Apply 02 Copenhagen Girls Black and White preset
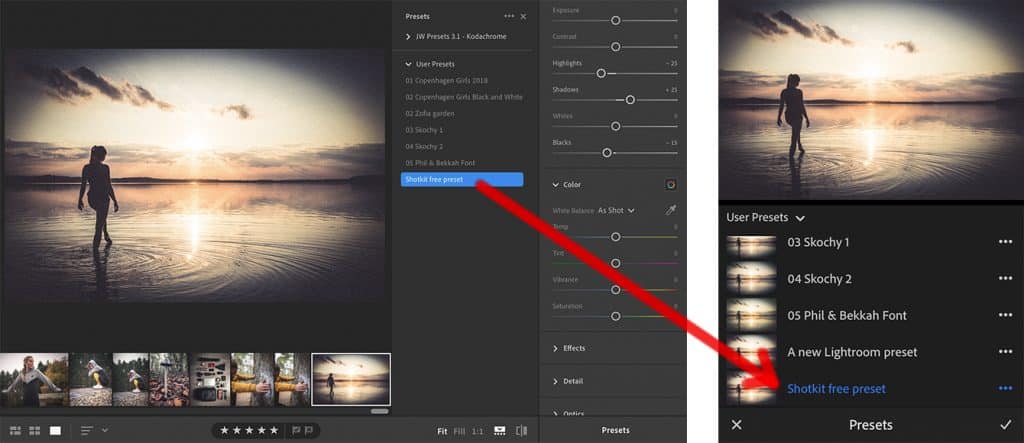The width and height of the screenshot is (1024, 443). point(464,97)
